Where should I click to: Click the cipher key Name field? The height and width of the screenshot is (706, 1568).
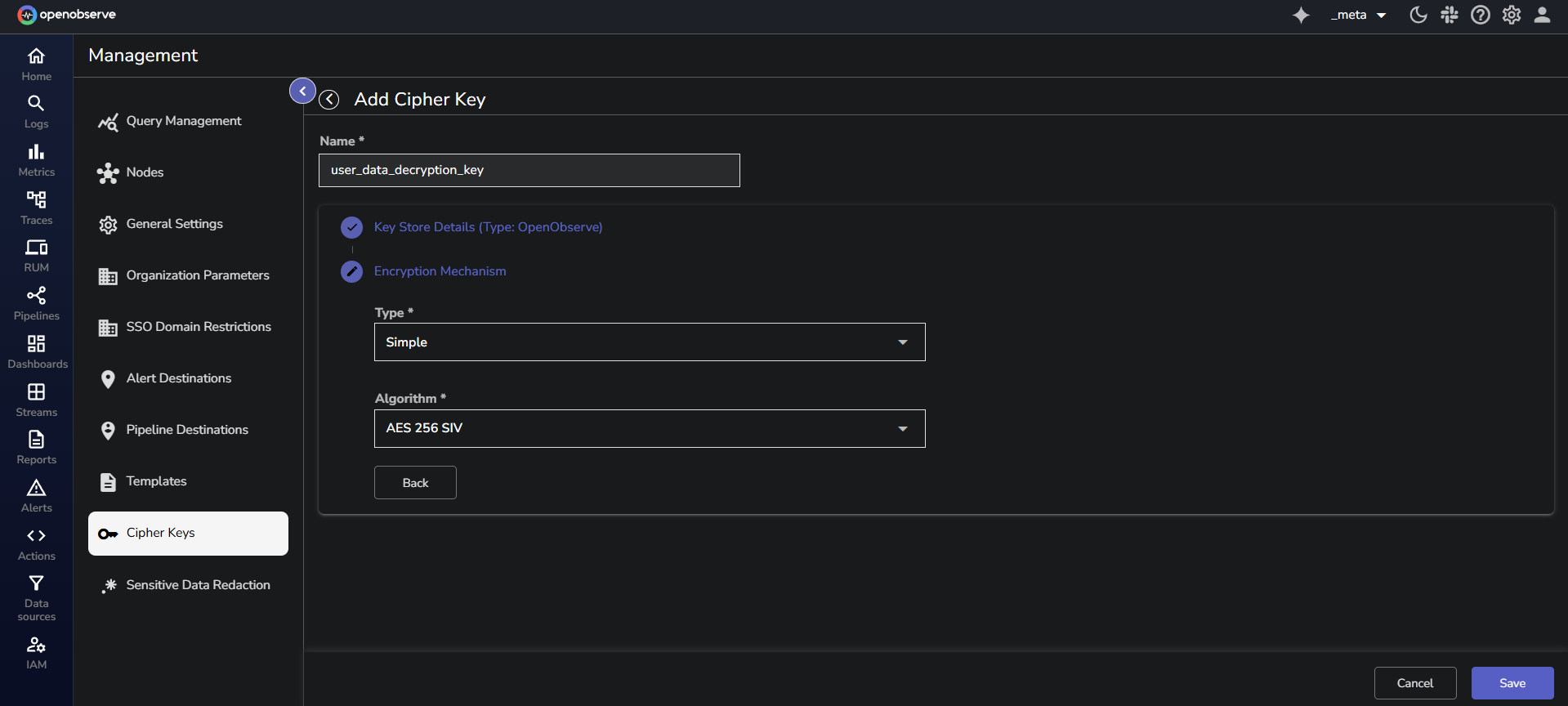click(529, 170)
